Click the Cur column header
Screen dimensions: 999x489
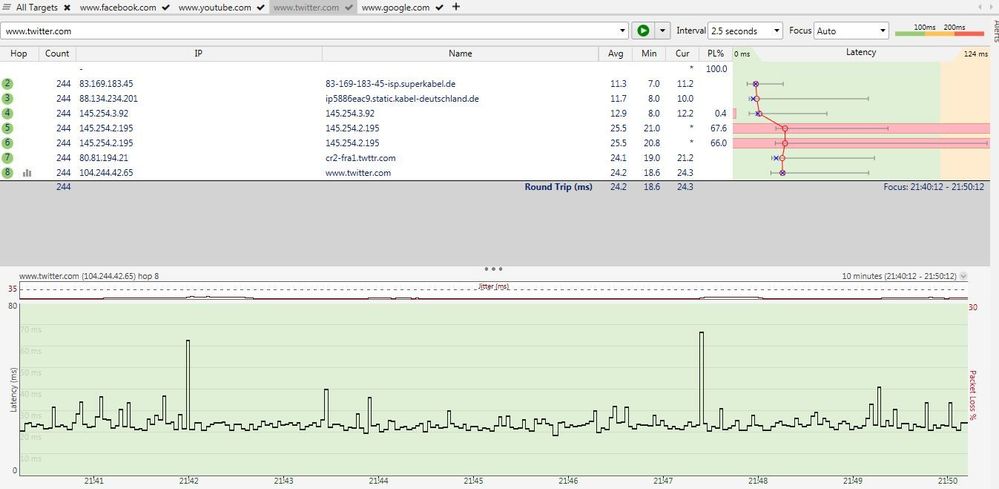tap(682, 53)
